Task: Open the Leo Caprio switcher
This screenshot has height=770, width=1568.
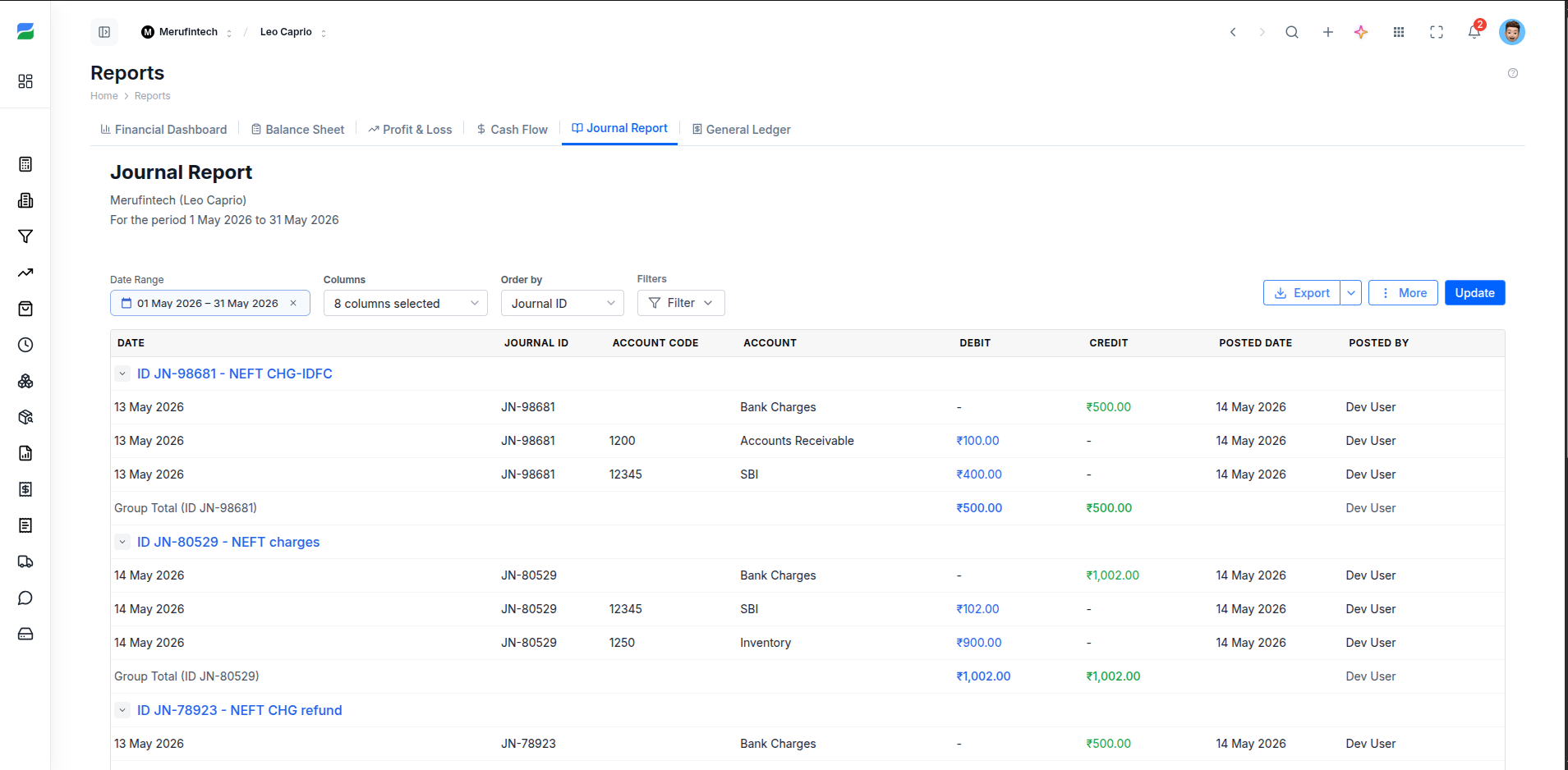Action: click(293, 32)
